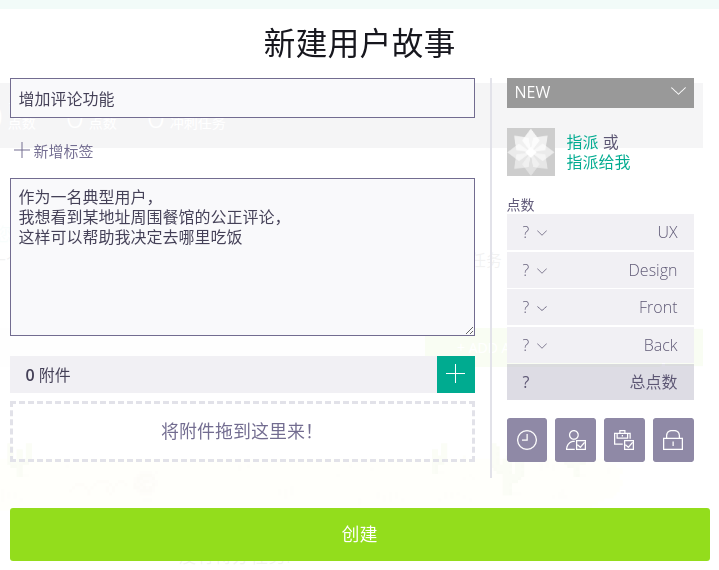Screen dimensions: 719x570
Task: Toggle the blocked lock icon
Action: [x=673, y=440]
